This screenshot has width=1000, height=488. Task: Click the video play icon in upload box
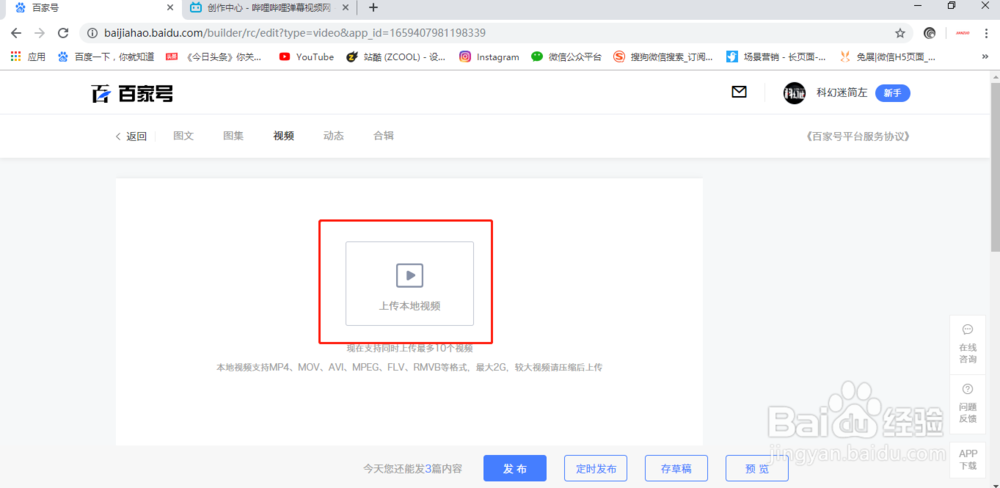coord(409,275)
